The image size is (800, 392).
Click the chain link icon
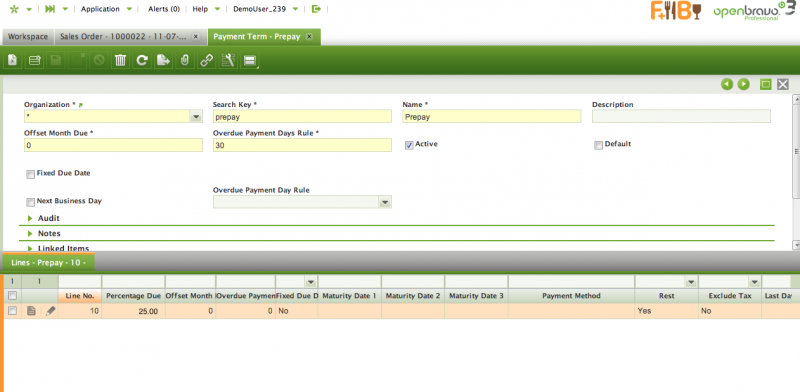click(206, 60)
